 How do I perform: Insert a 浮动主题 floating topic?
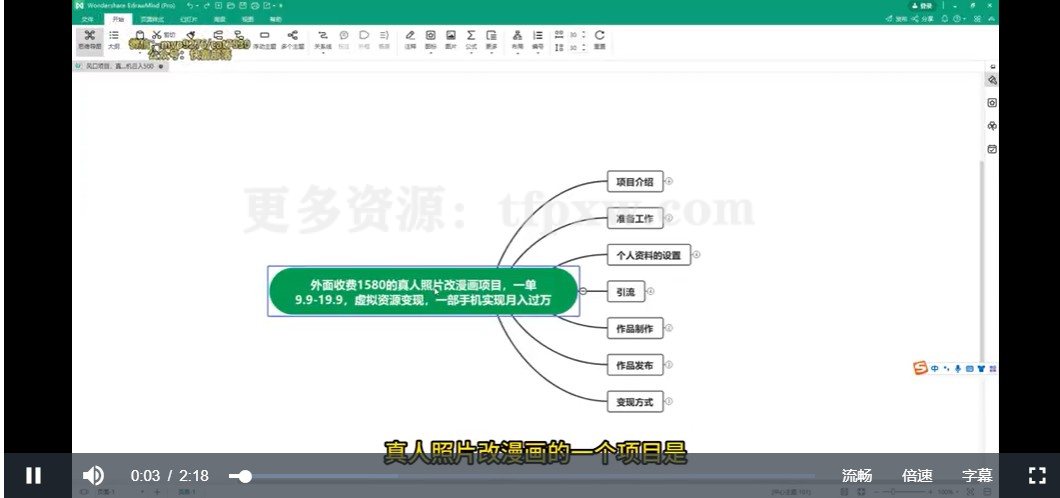(264, 40)
